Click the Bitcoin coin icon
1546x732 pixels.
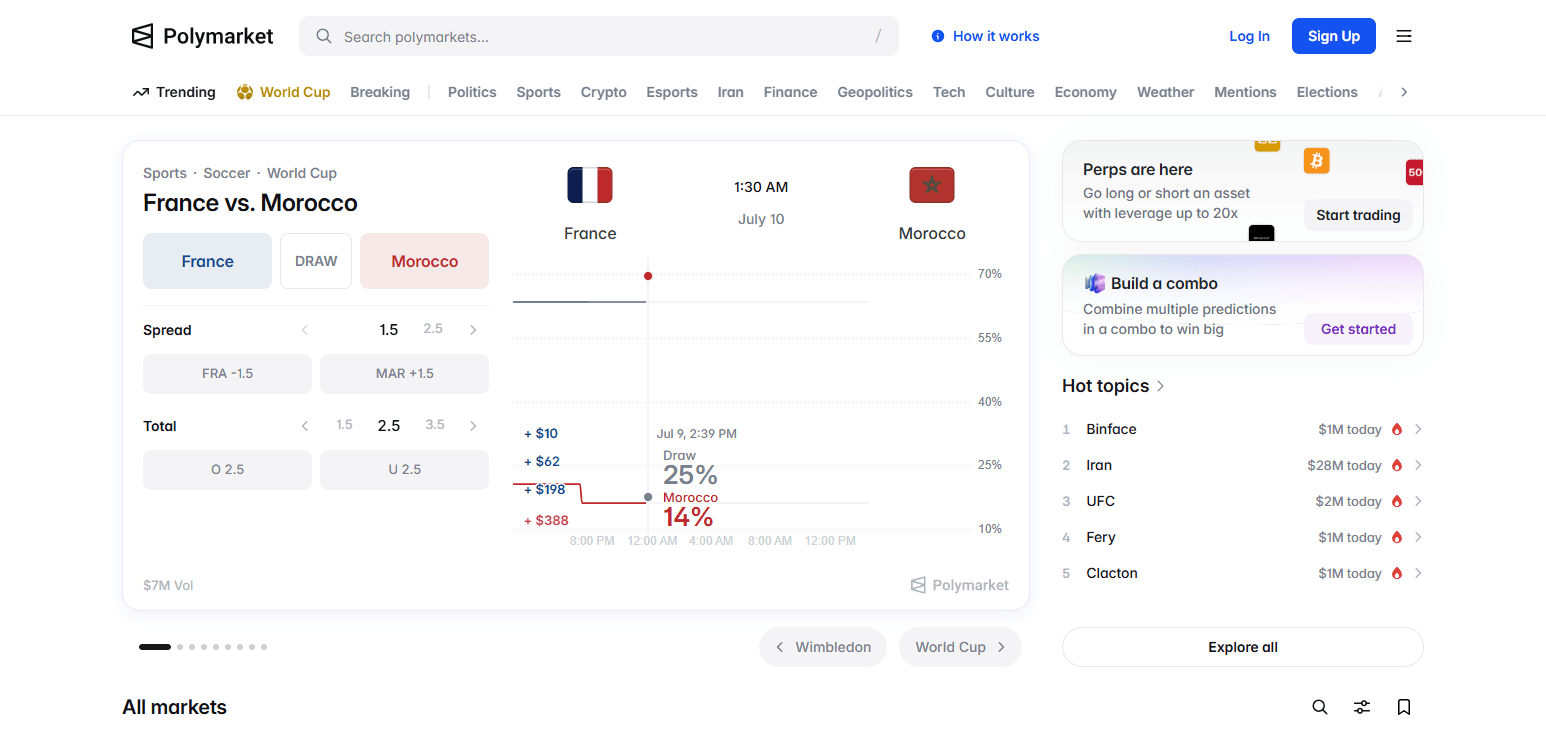(1317, 161)
